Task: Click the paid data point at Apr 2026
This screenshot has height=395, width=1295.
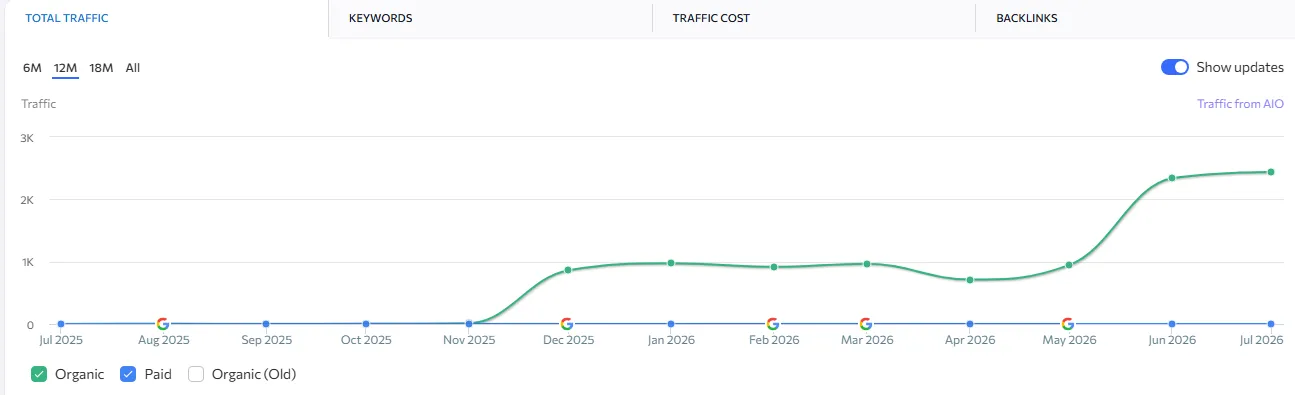Action: (970, 324)
